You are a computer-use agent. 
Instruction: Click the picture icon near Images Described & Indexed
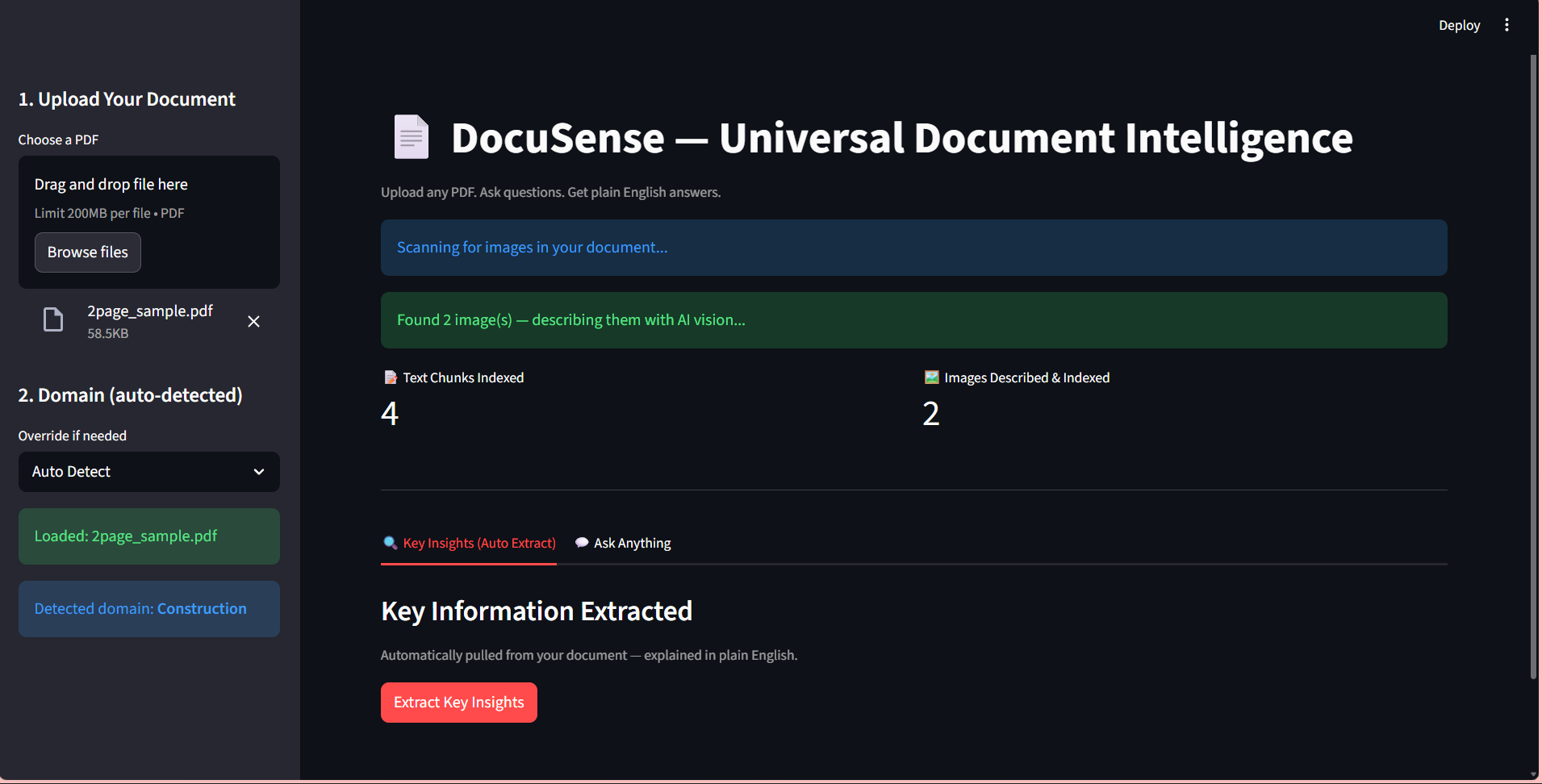[x=930, y=377]
